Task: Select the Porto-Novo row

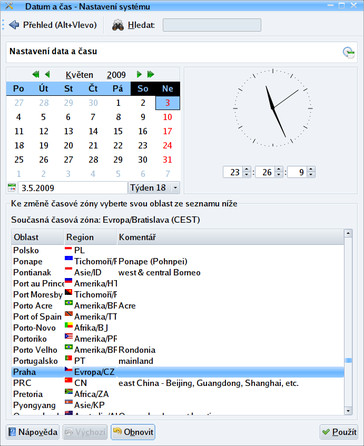Action: click(x=178, y=327)
